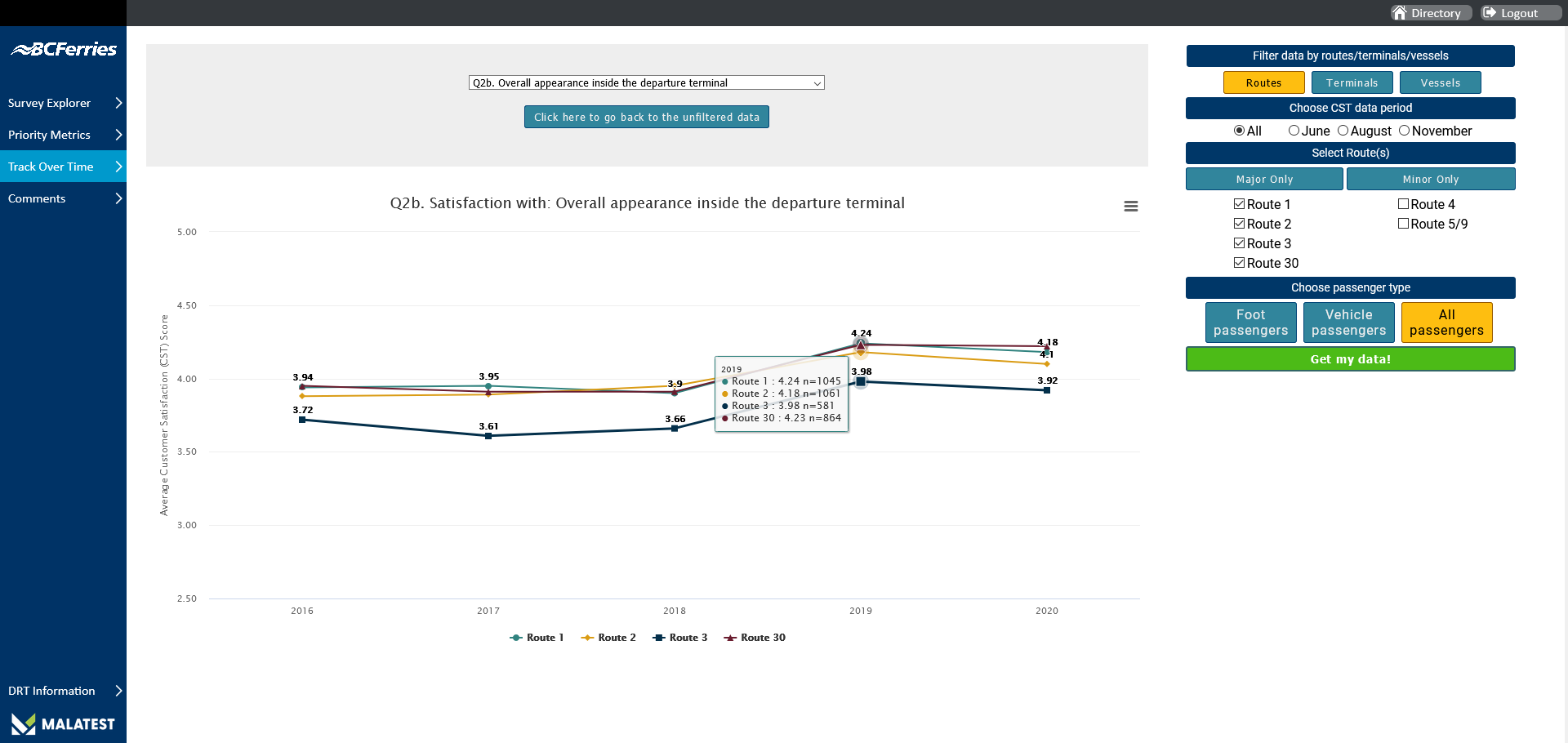Open the Q2b question dropdown
This screenshot has width=1568, height=743.
(x=646, y=82)
